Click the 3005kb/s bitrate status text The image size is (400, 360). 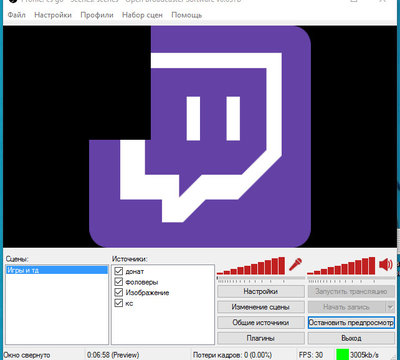364,355
